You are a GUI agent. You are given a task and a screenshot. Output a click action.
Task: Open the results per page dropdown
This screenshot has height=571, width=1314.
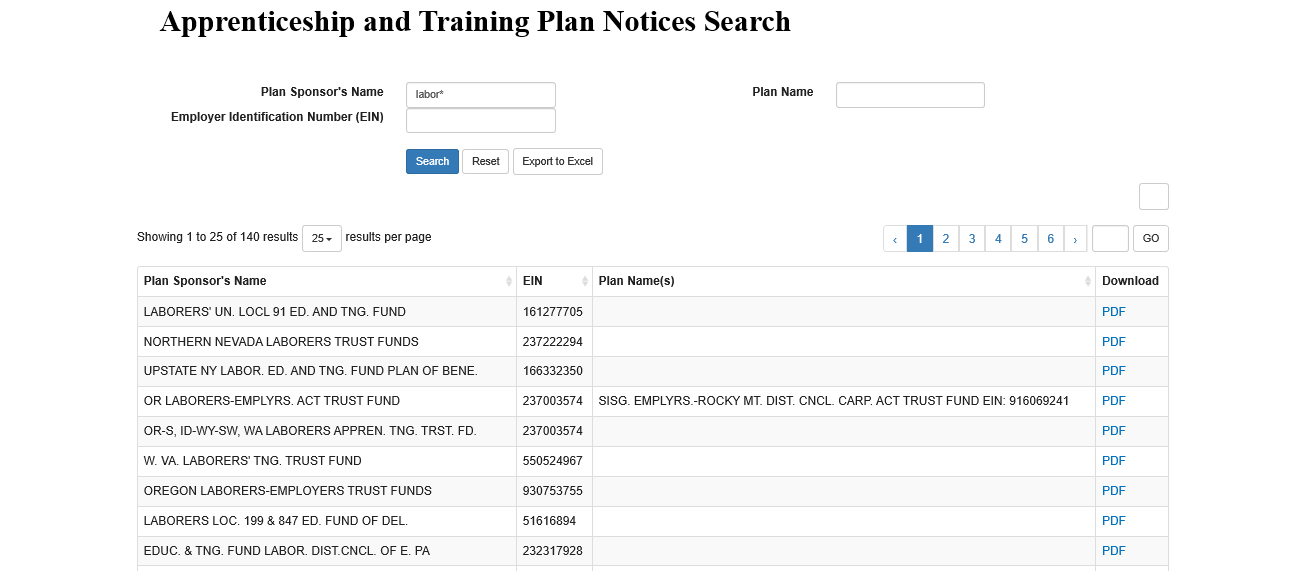tap(321, 238)
